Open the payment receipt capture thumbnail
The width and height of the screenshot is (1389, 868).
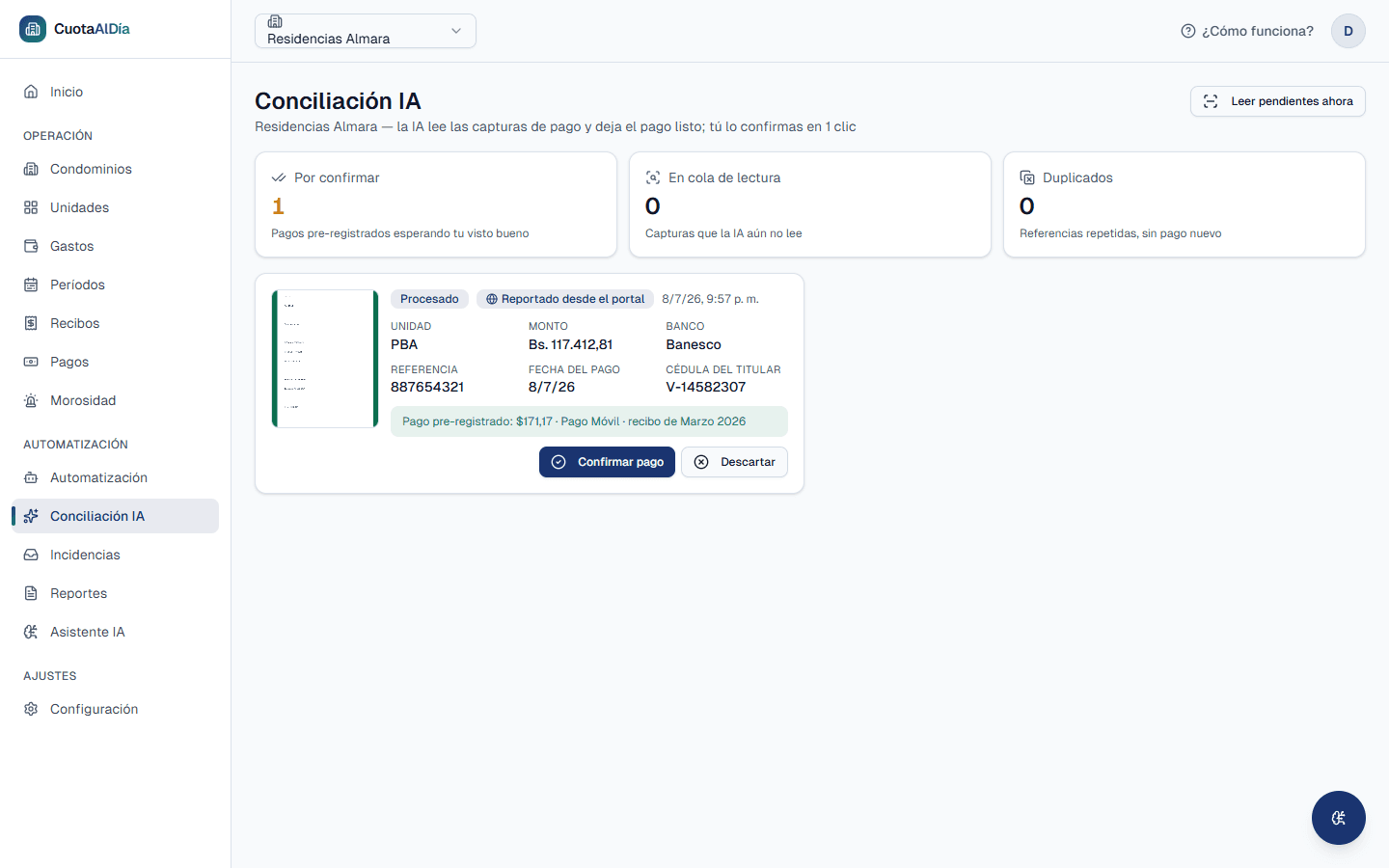tap(325, 359)
